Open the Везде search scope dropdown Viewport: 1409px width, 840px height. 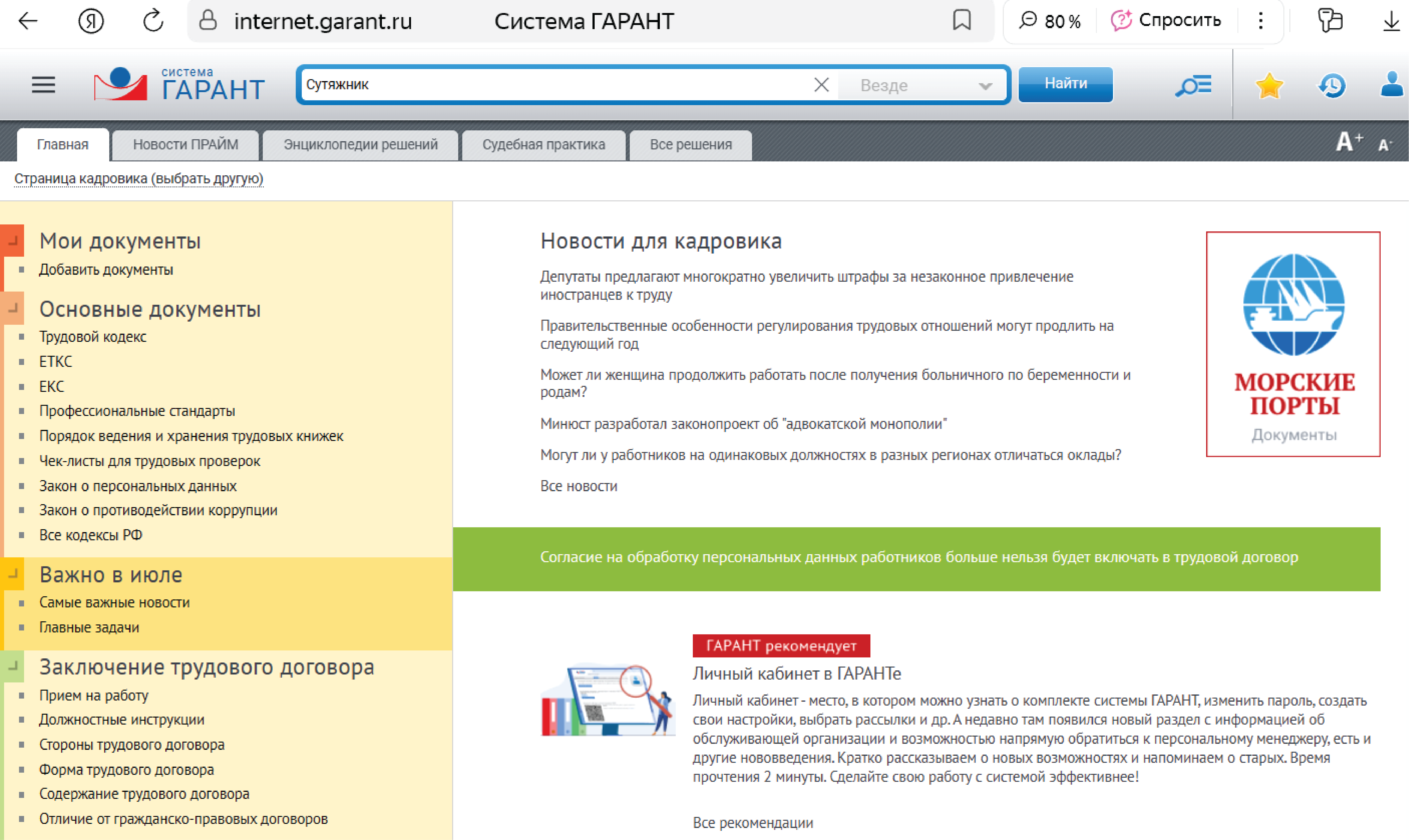pyautogui.click(x=922, y=85)
